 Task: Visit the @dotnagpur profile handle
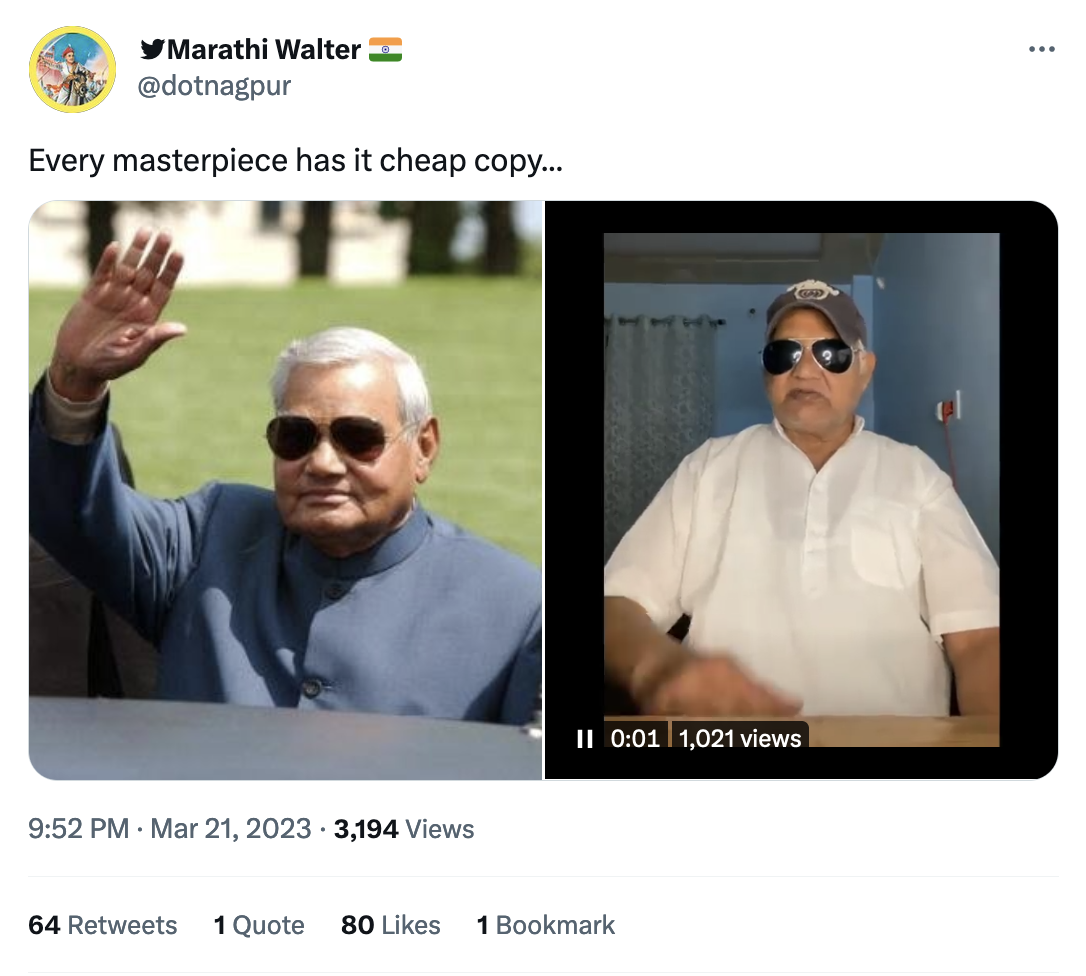(x=212, y=85)
